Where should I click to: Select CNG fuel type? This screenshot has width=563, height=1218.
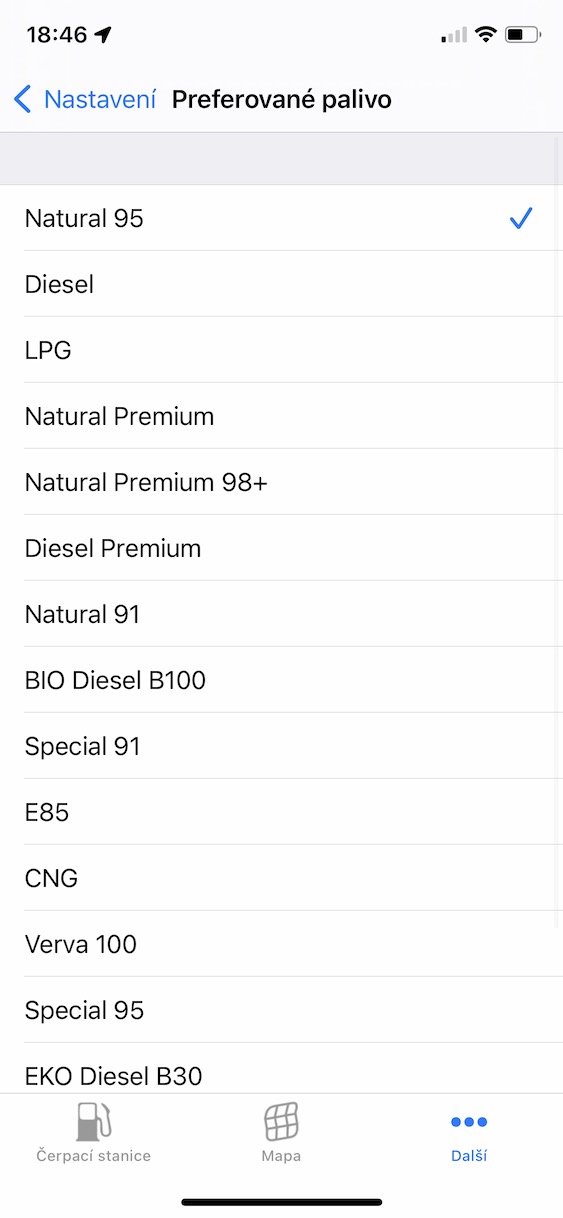(x=281, y=878)
